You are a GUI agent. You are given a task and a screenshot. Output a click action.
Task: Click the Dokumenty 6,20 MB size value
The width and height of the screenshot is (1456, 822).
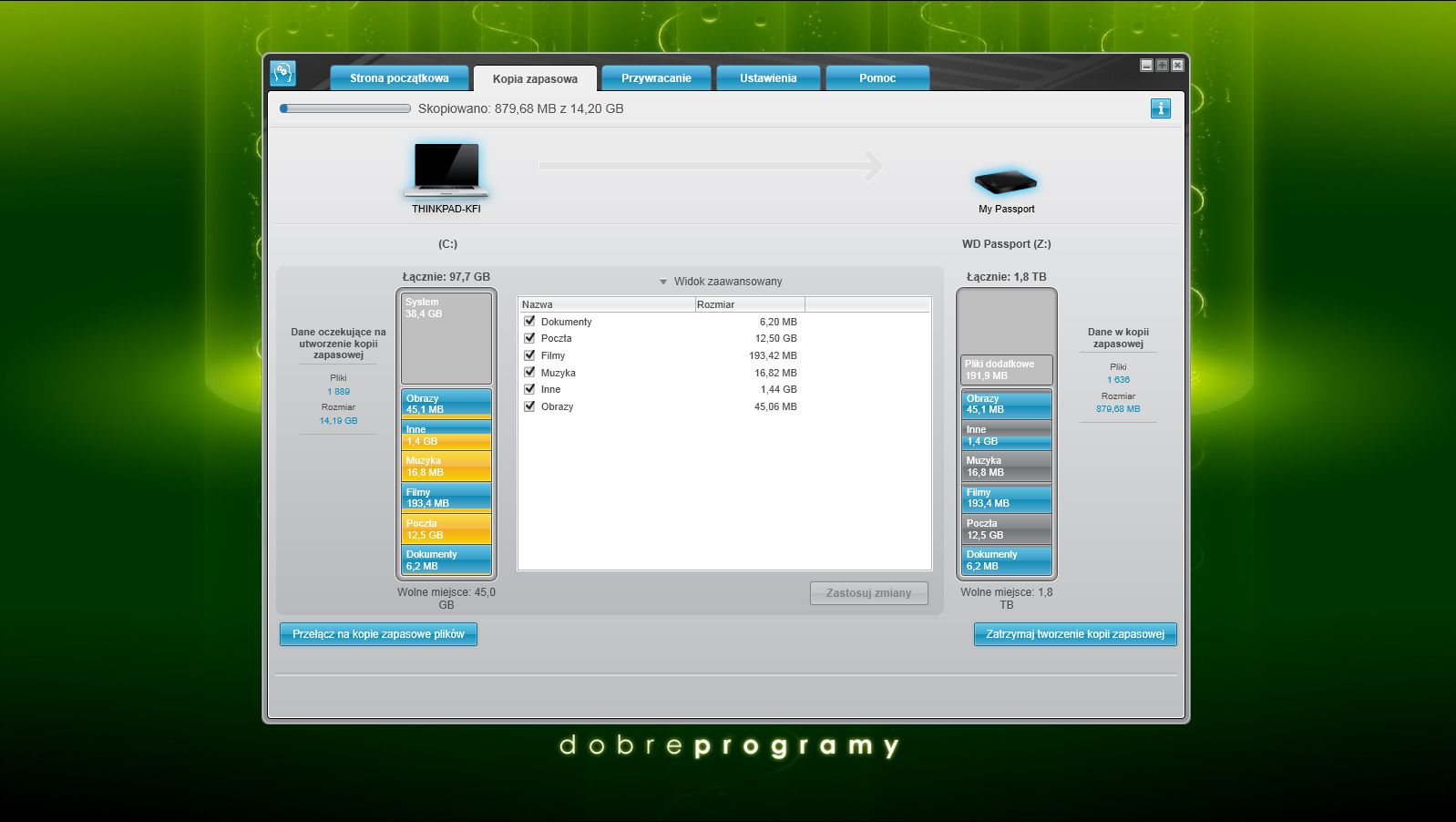[778, 322]
